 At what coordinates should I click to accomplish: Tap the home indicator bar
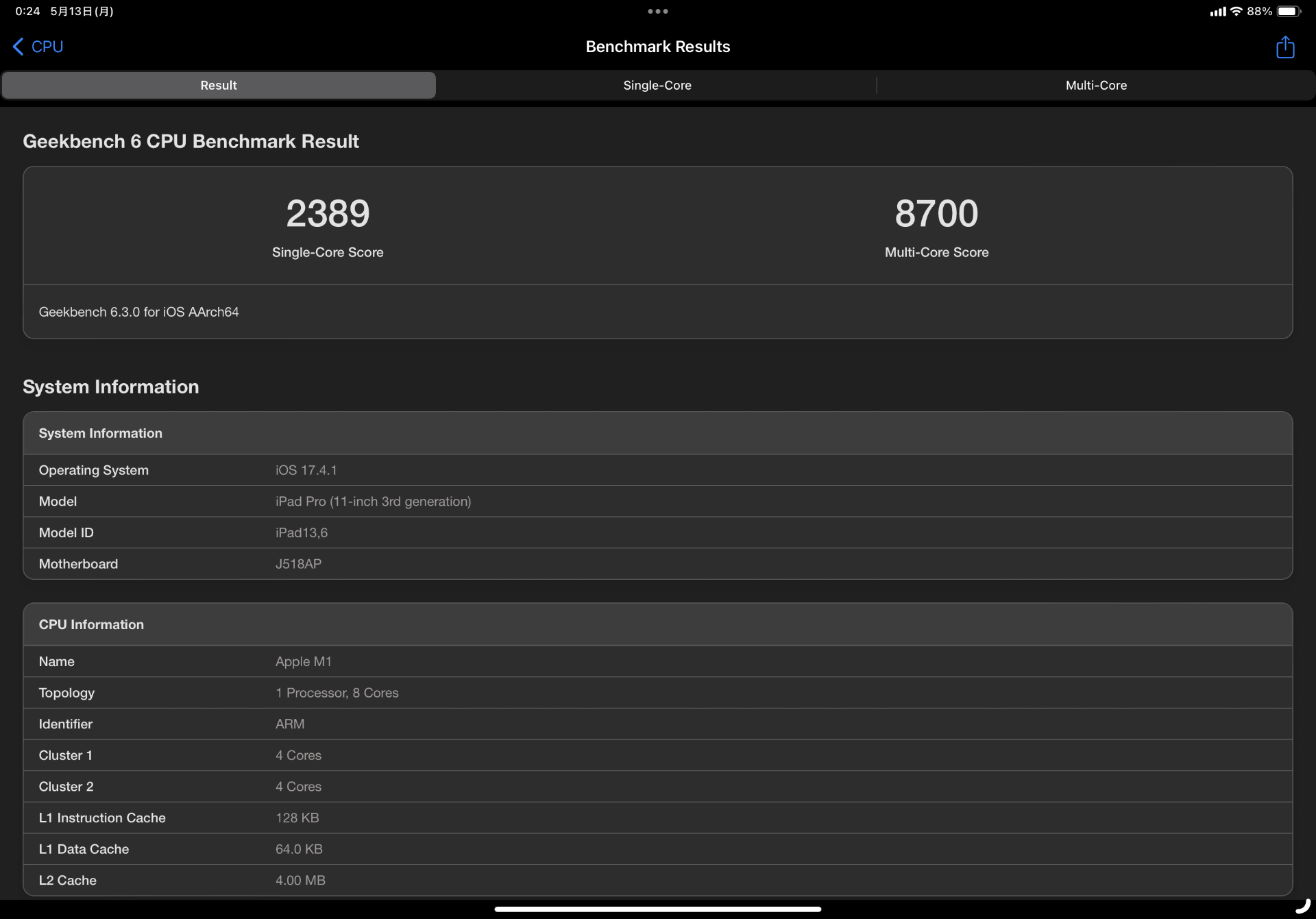(x=657, y=909)
